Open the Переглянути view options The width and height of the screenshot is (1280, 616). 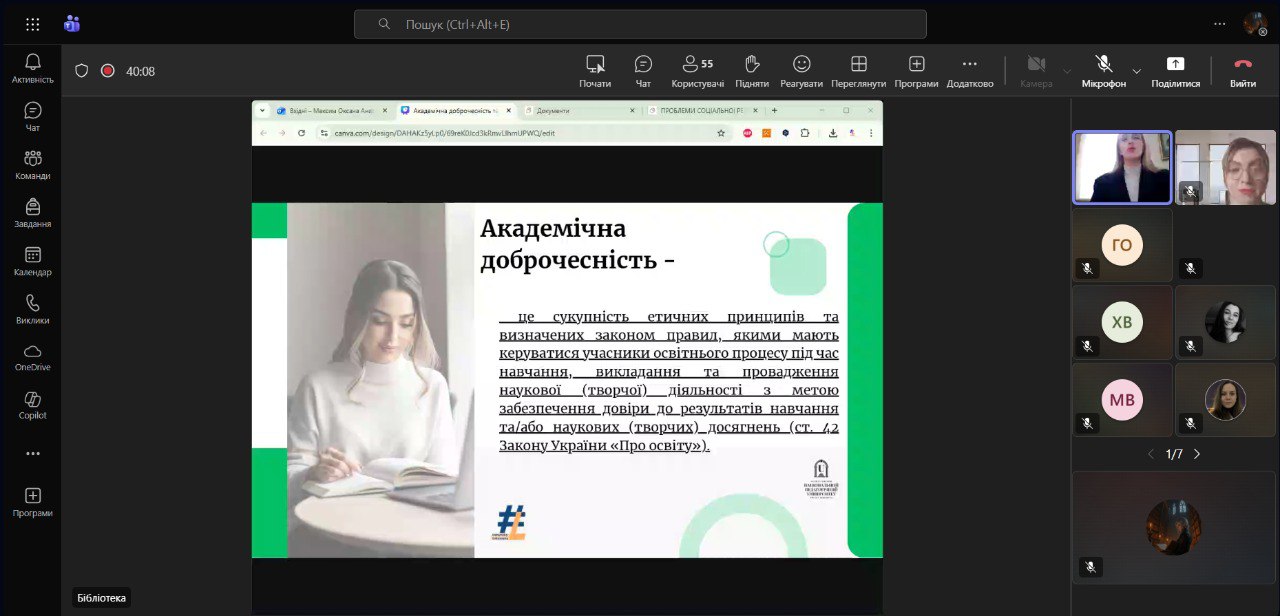click(x=858, y=70)
